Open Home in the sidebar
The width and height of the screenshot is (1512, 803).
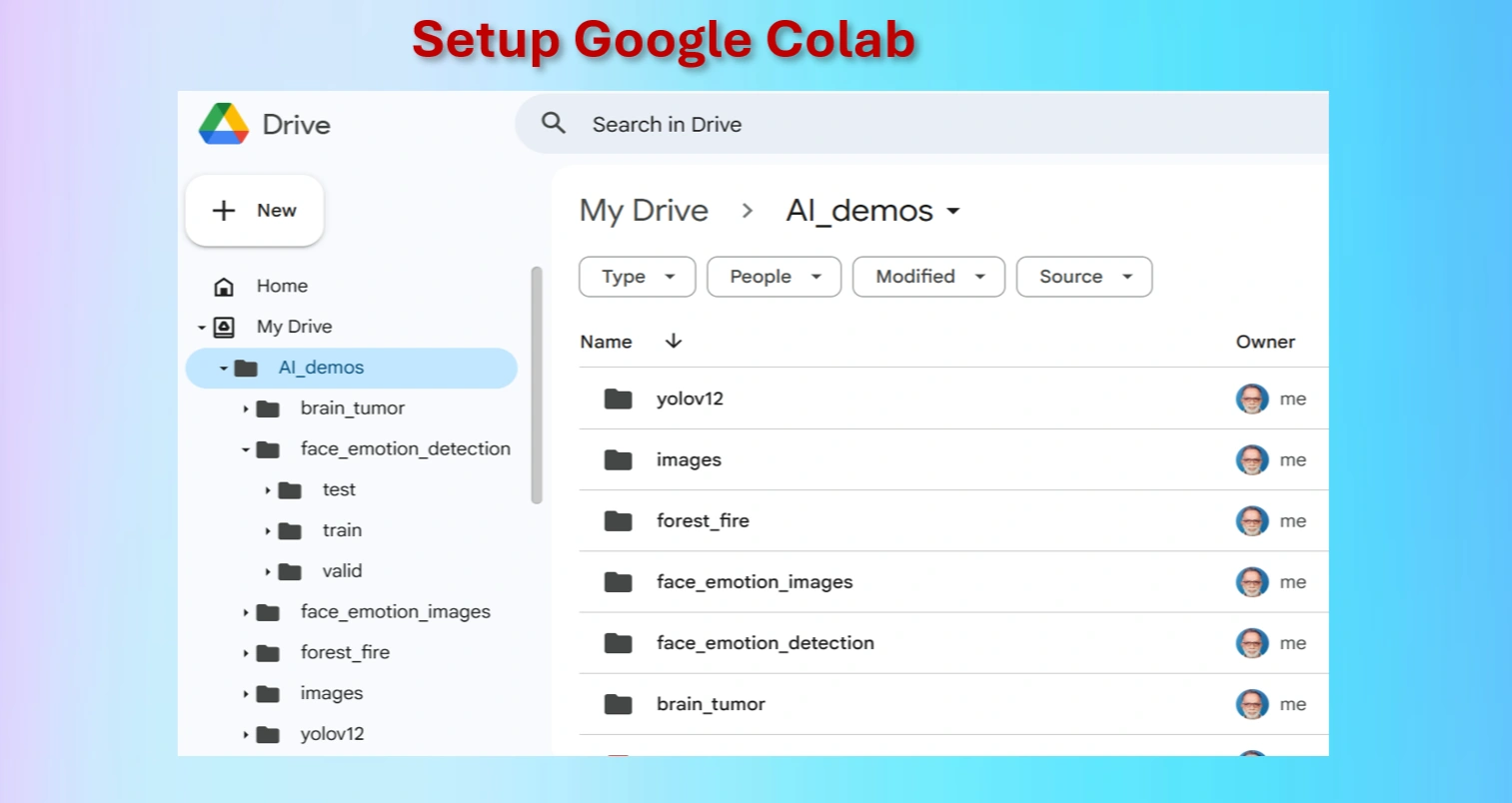[282, 286]
